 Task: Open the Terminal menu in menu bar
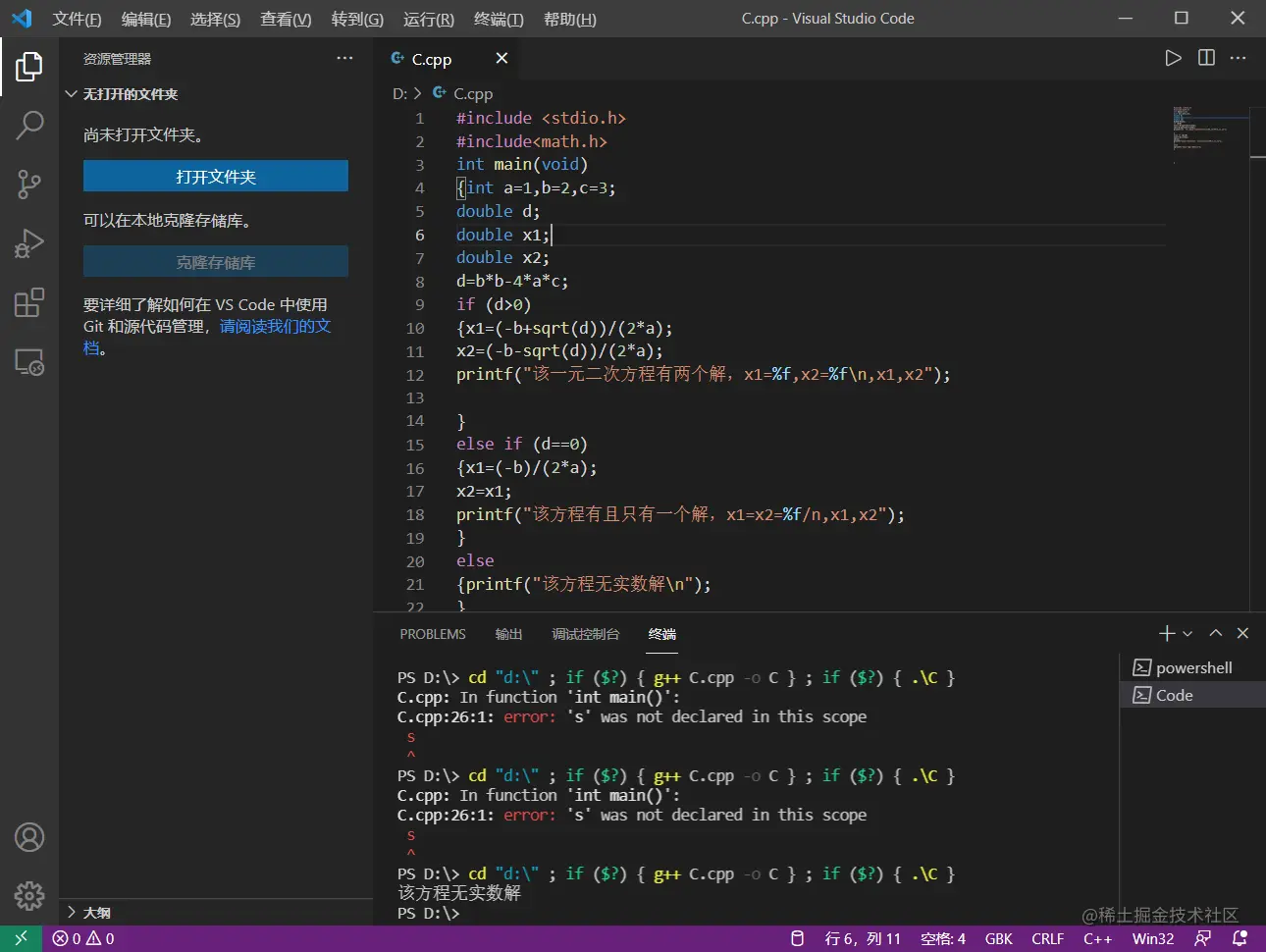point(499,19)
